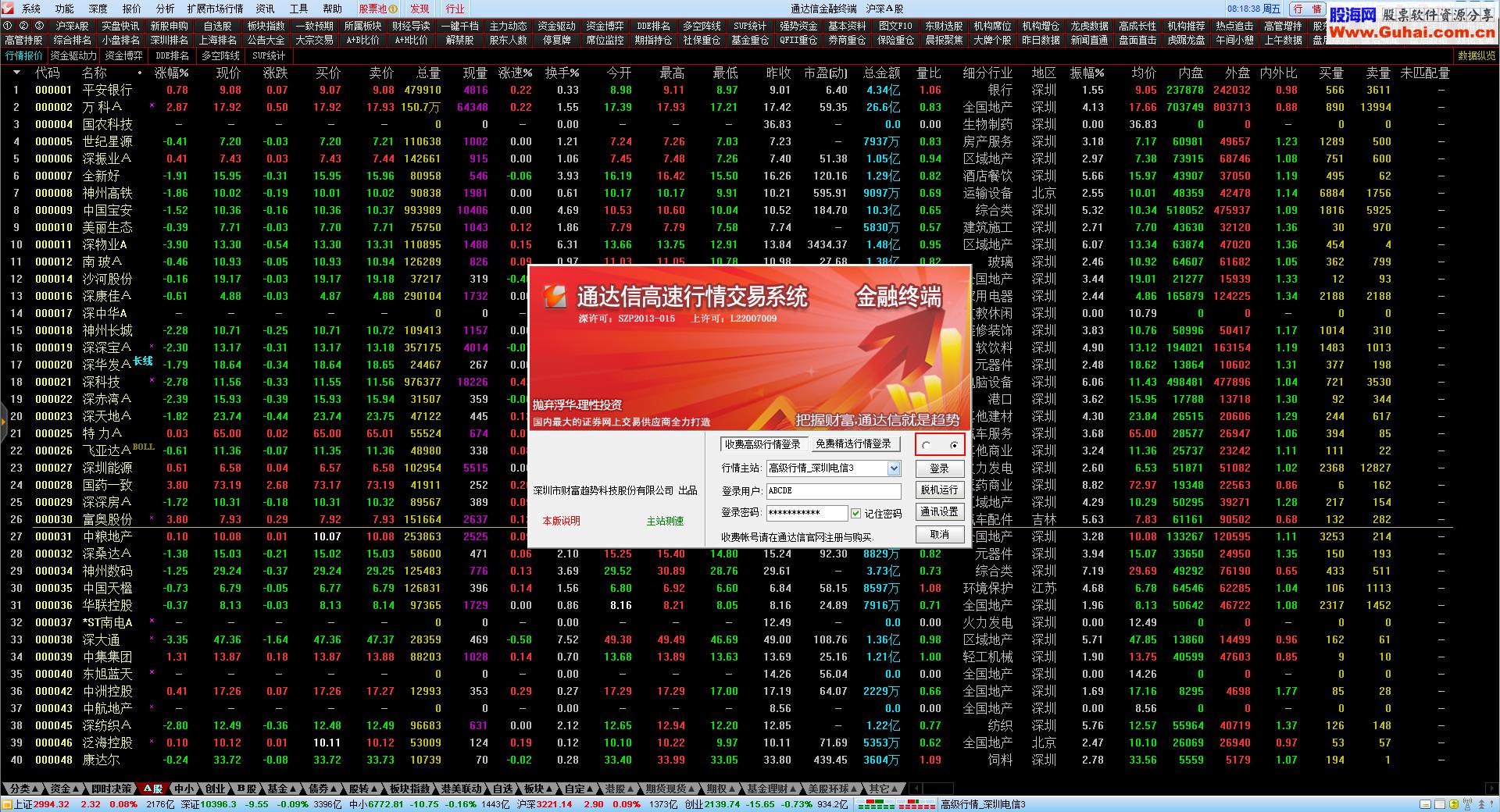
Task: Click the 大宗交易 toolbar button
Action: coord(314,40)
